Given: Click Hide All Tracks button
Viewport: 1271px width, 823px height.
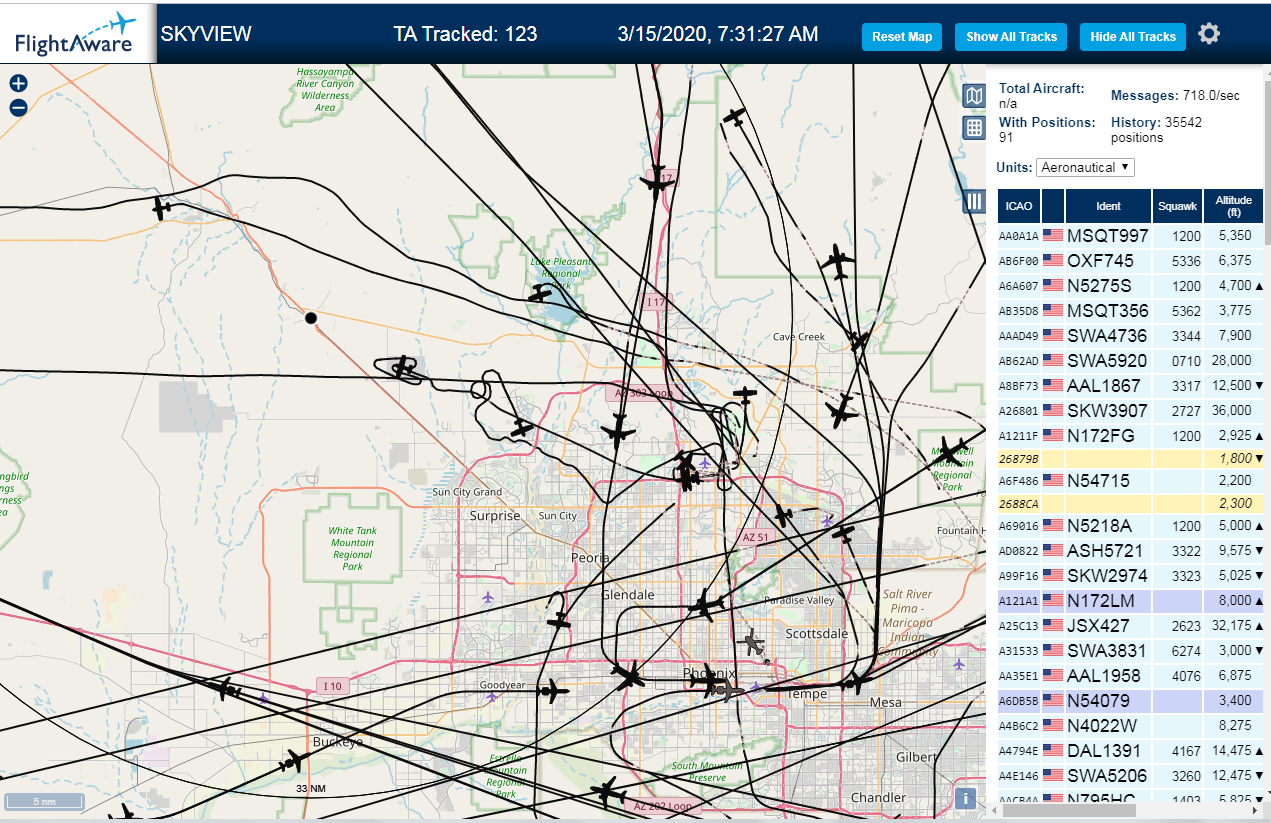Looking at the screenshot, I should click(1133, 37).
